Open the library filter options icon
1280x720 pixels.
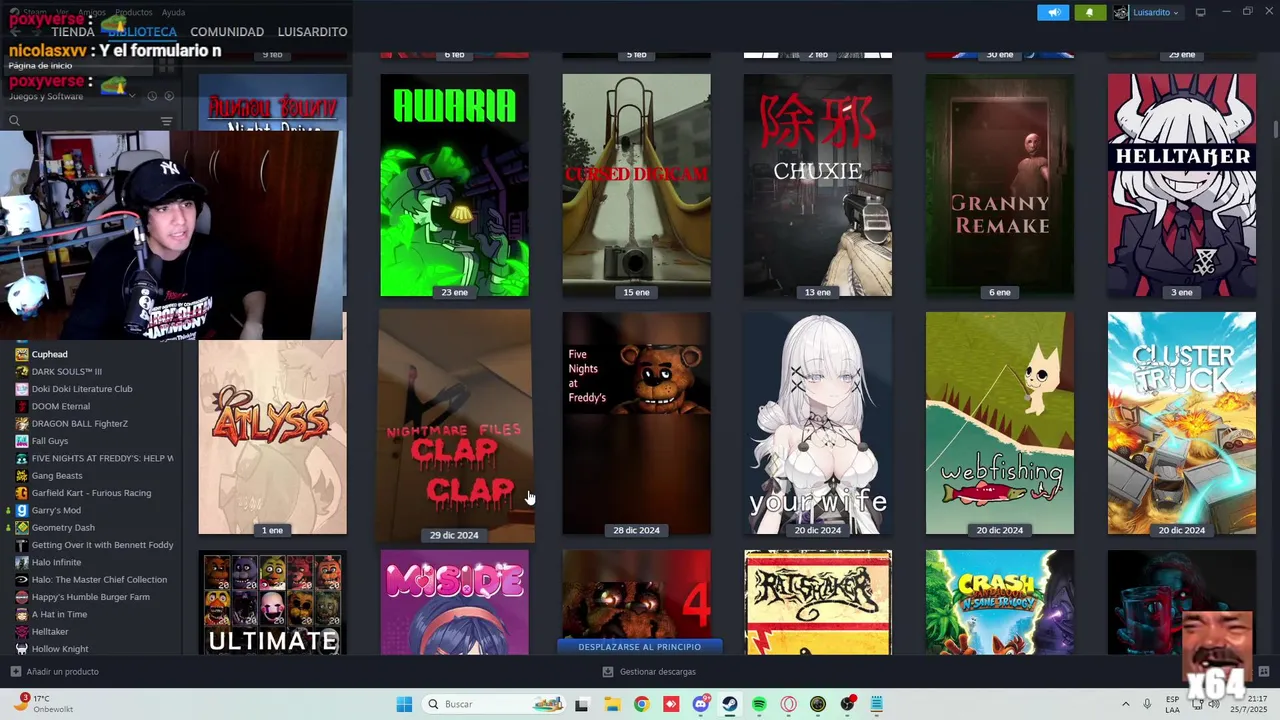[x=166, y=121]
